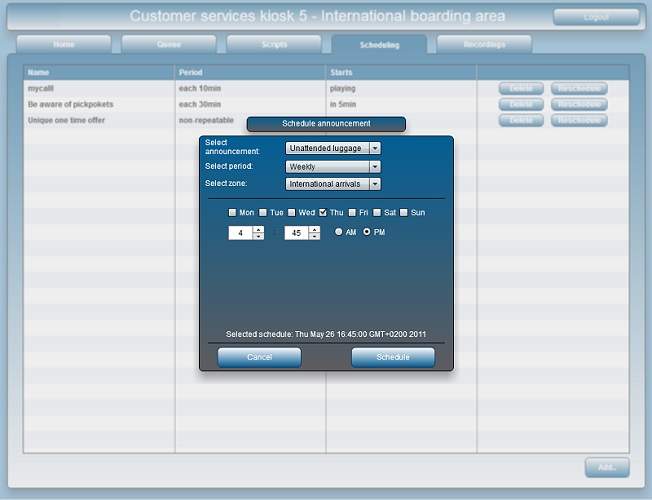This screenshot has height=500, width=652.
Task: Select the AM radio button
Action: [339, 232]
